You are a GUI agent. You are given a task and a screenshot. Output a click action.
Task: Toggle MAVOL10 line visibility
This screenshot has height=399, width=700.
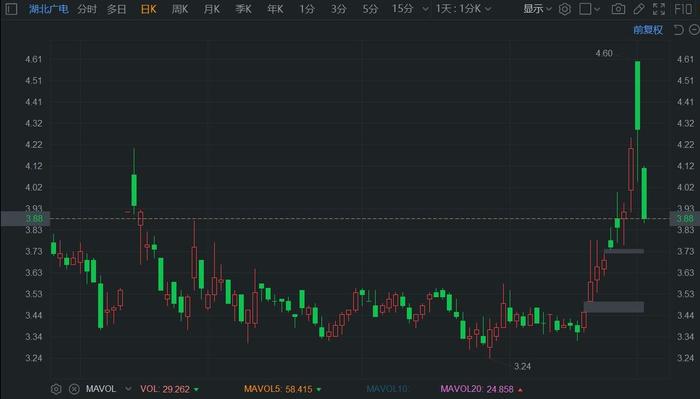(387, 389)
